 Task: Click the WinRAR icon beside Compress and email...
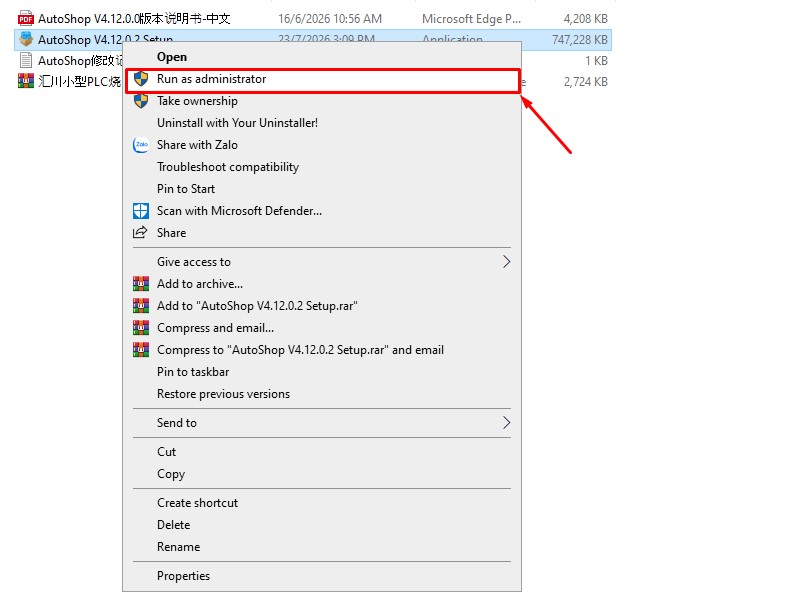[x=141, y=328]
